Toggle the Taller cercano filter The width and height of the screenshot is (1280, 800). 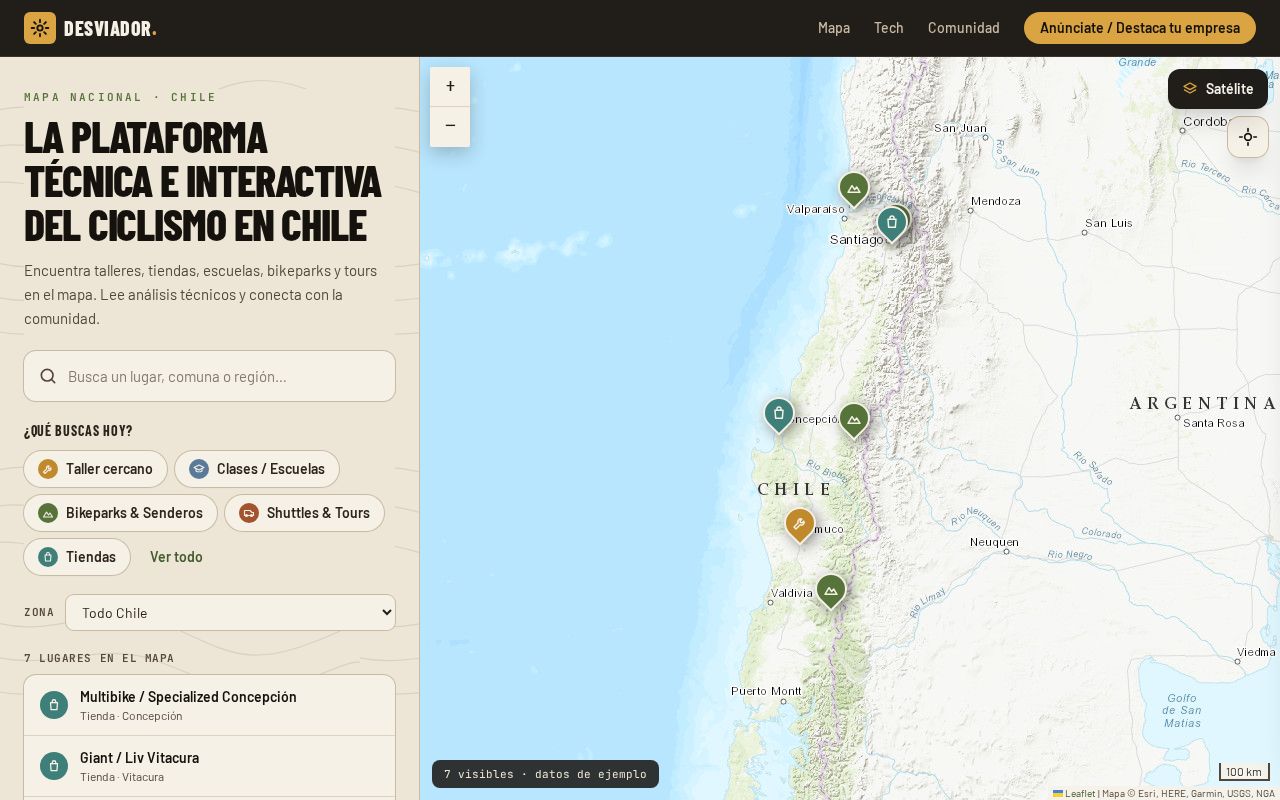pos(95,469)
